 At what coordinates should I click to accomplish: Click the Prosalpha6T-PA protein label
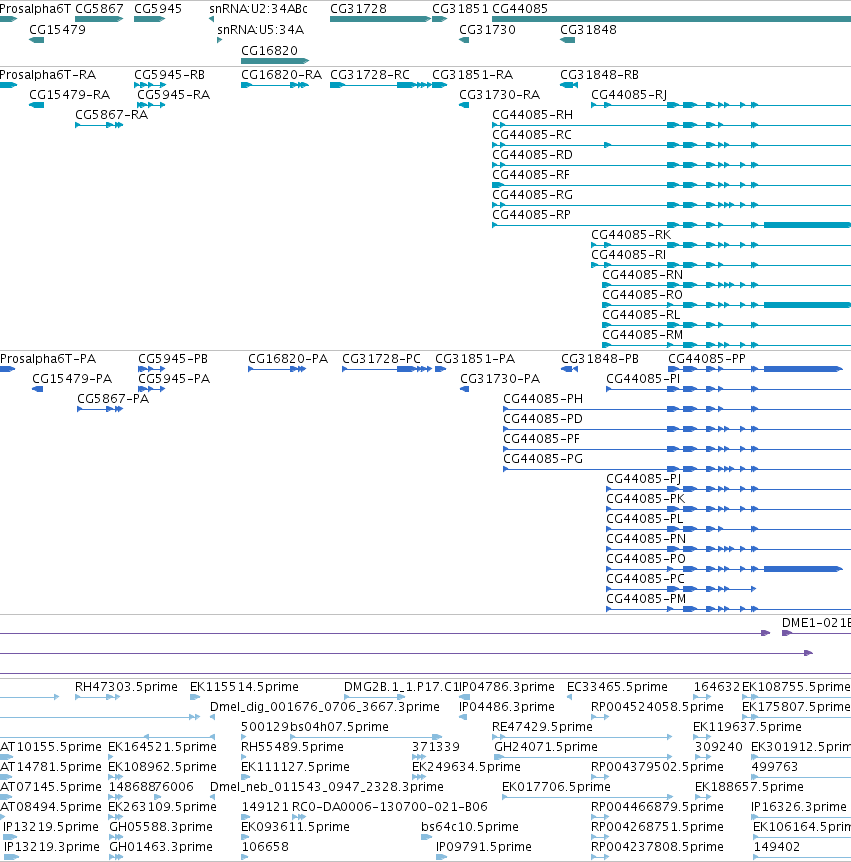tap(48, 359)
